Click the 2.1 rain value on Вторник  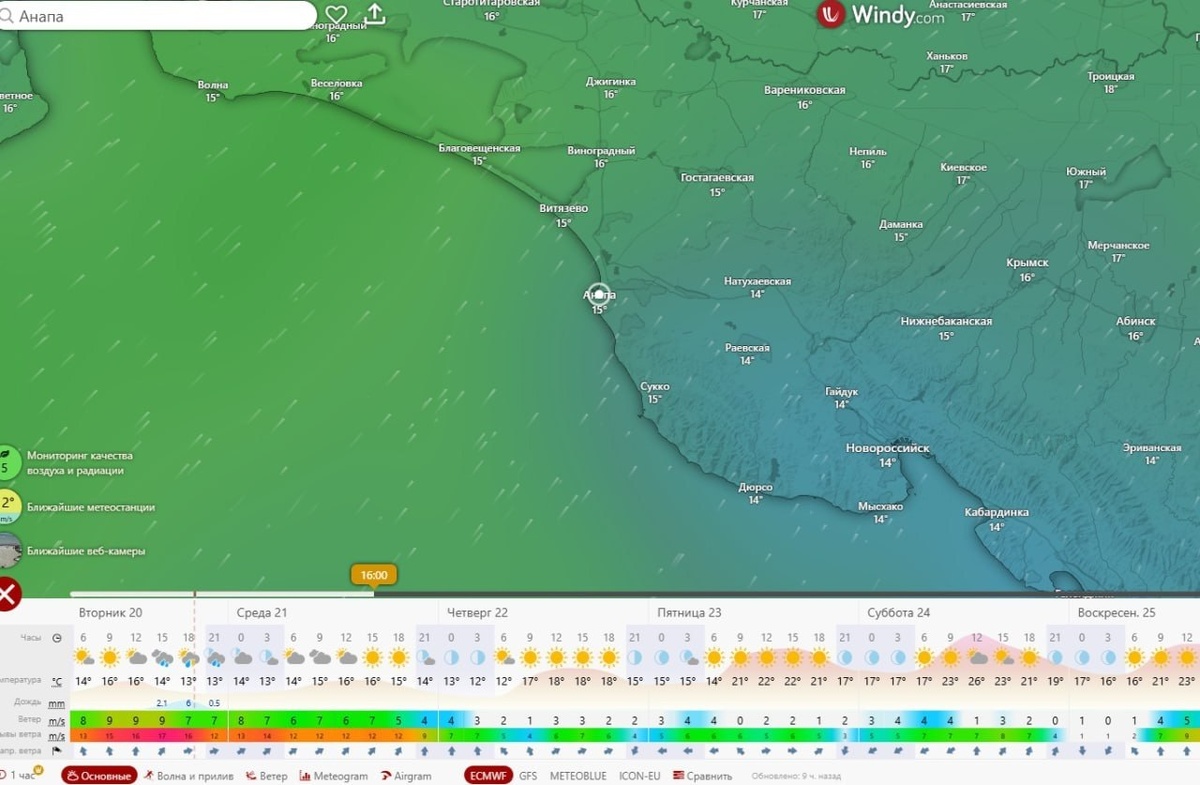[162, 703]
